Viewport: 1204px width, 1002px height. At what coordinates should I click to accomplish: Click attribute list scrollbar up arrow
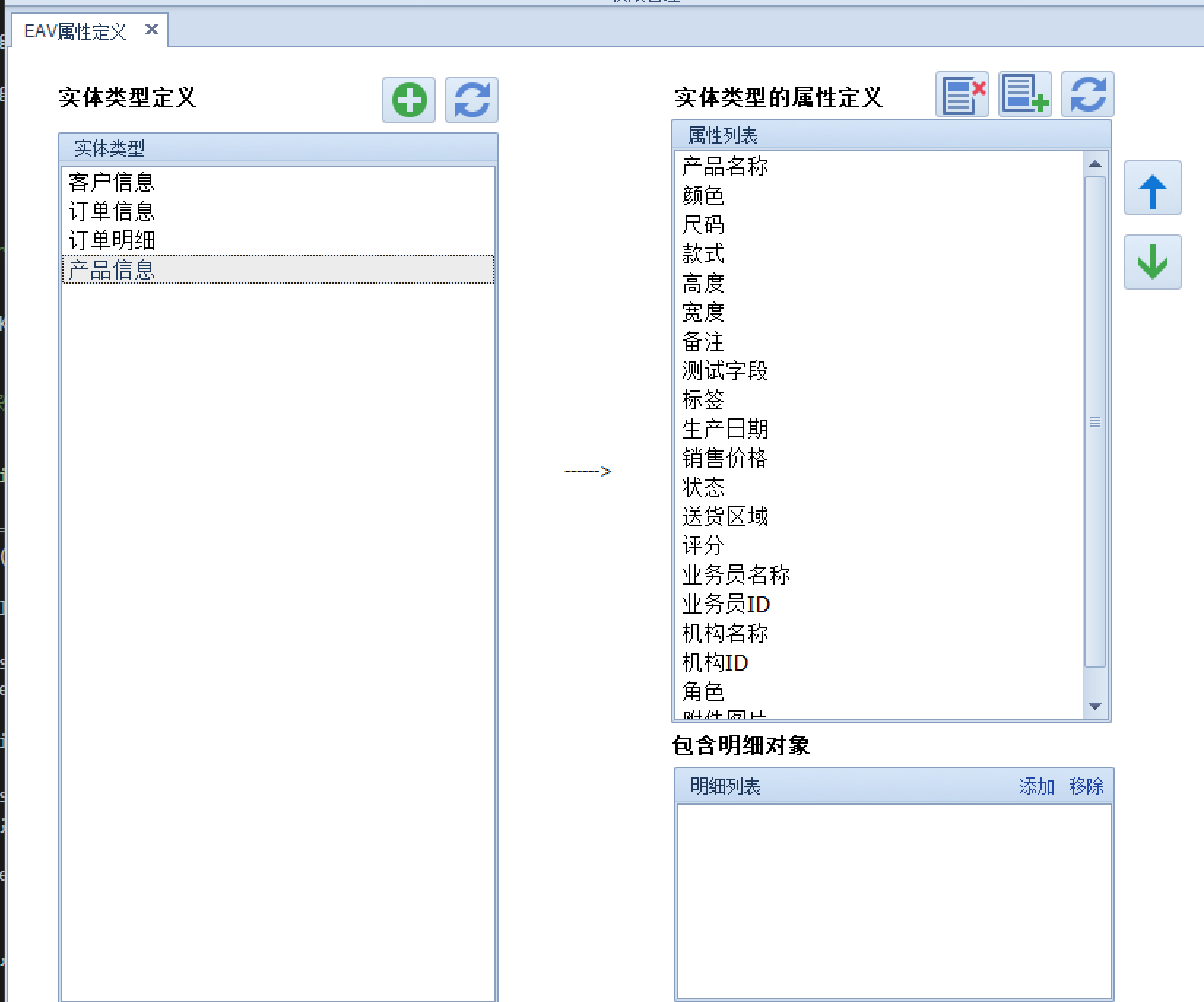click(1095, 163)
